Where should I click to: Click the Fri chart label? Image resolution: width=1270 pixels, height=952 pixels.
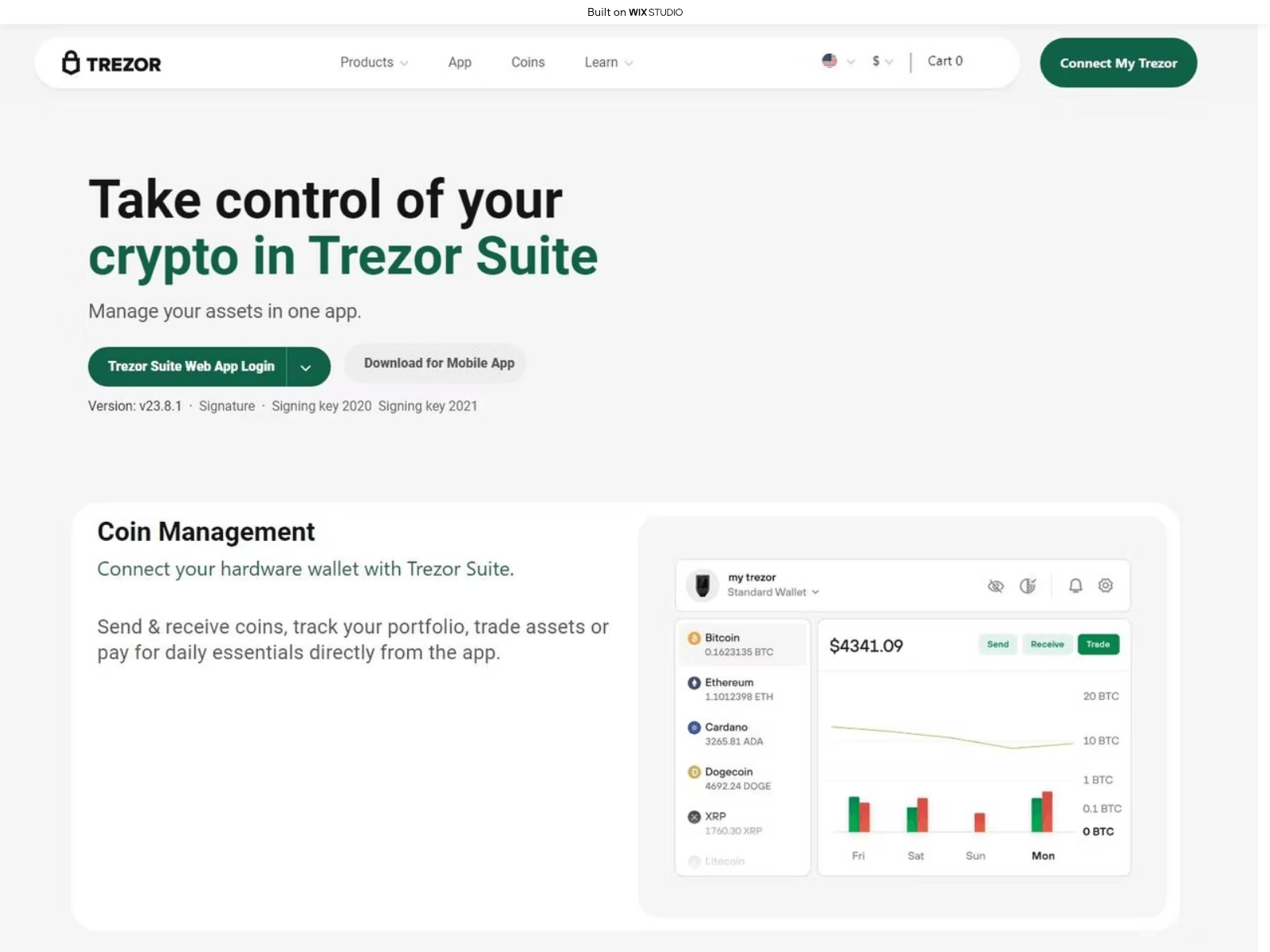(x=858, y=855)
